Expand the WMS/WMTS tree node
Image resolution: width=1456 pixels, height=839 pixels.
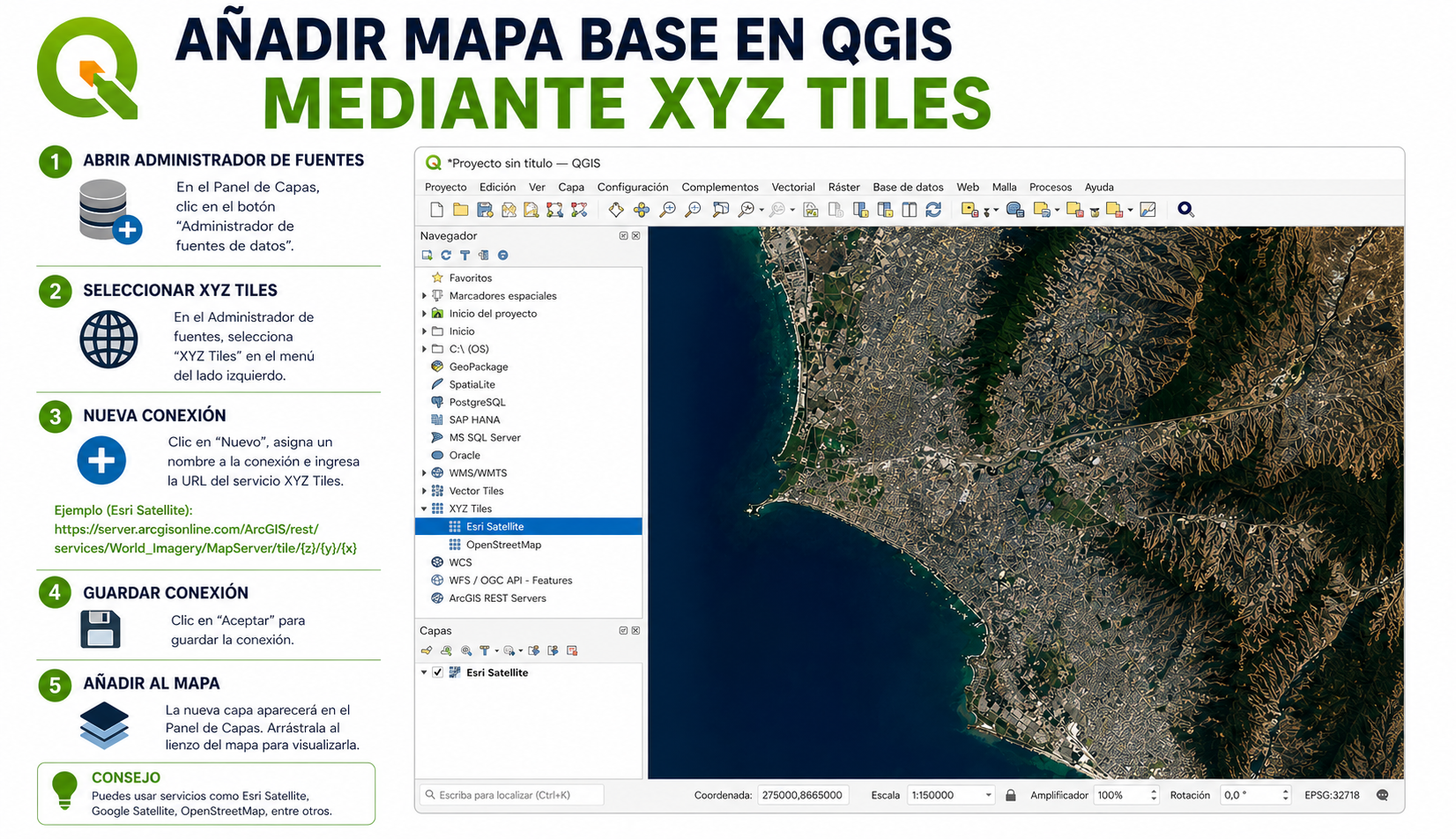pos(424,473)
